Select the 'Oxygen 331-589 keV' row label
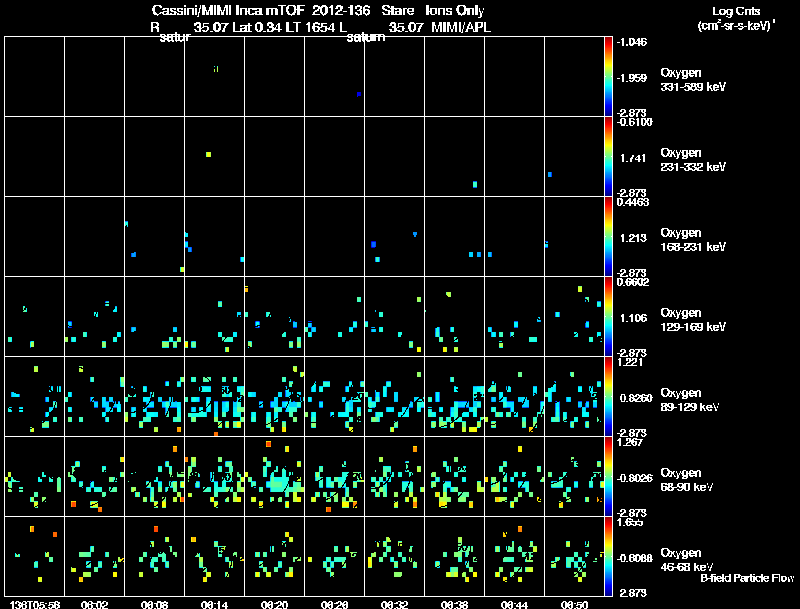This screenshot has height=609, width=800. 693,80
